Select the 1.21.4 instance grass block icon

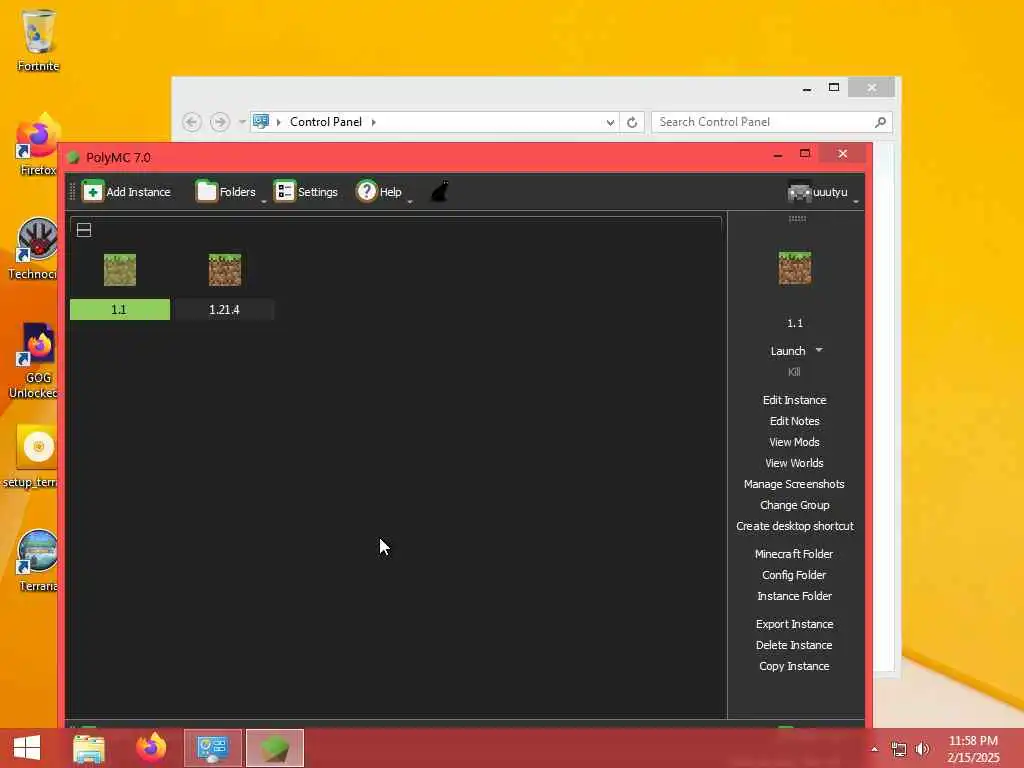point(225,270)
